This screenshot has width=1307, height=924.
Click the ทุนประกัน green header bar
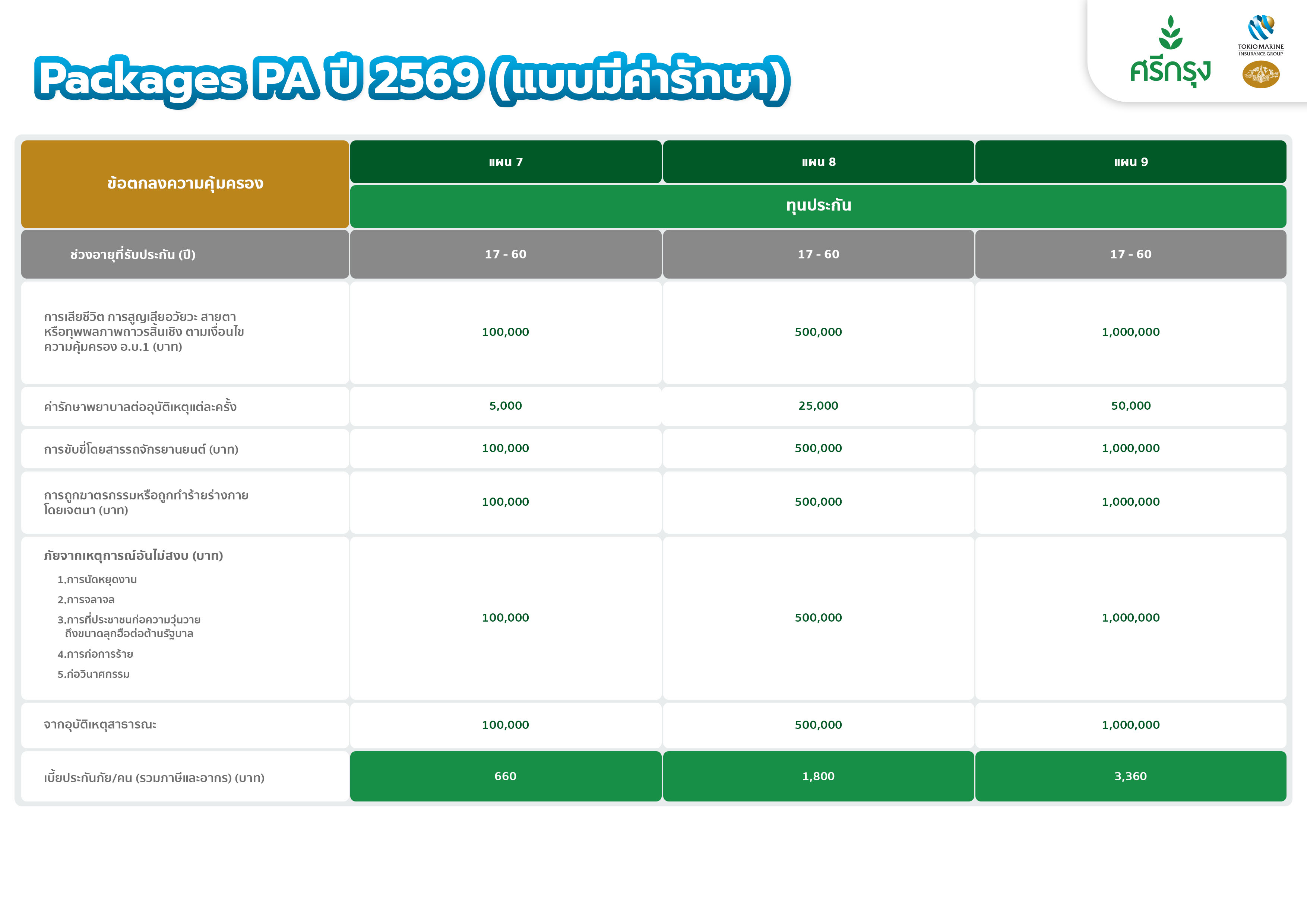818,206
